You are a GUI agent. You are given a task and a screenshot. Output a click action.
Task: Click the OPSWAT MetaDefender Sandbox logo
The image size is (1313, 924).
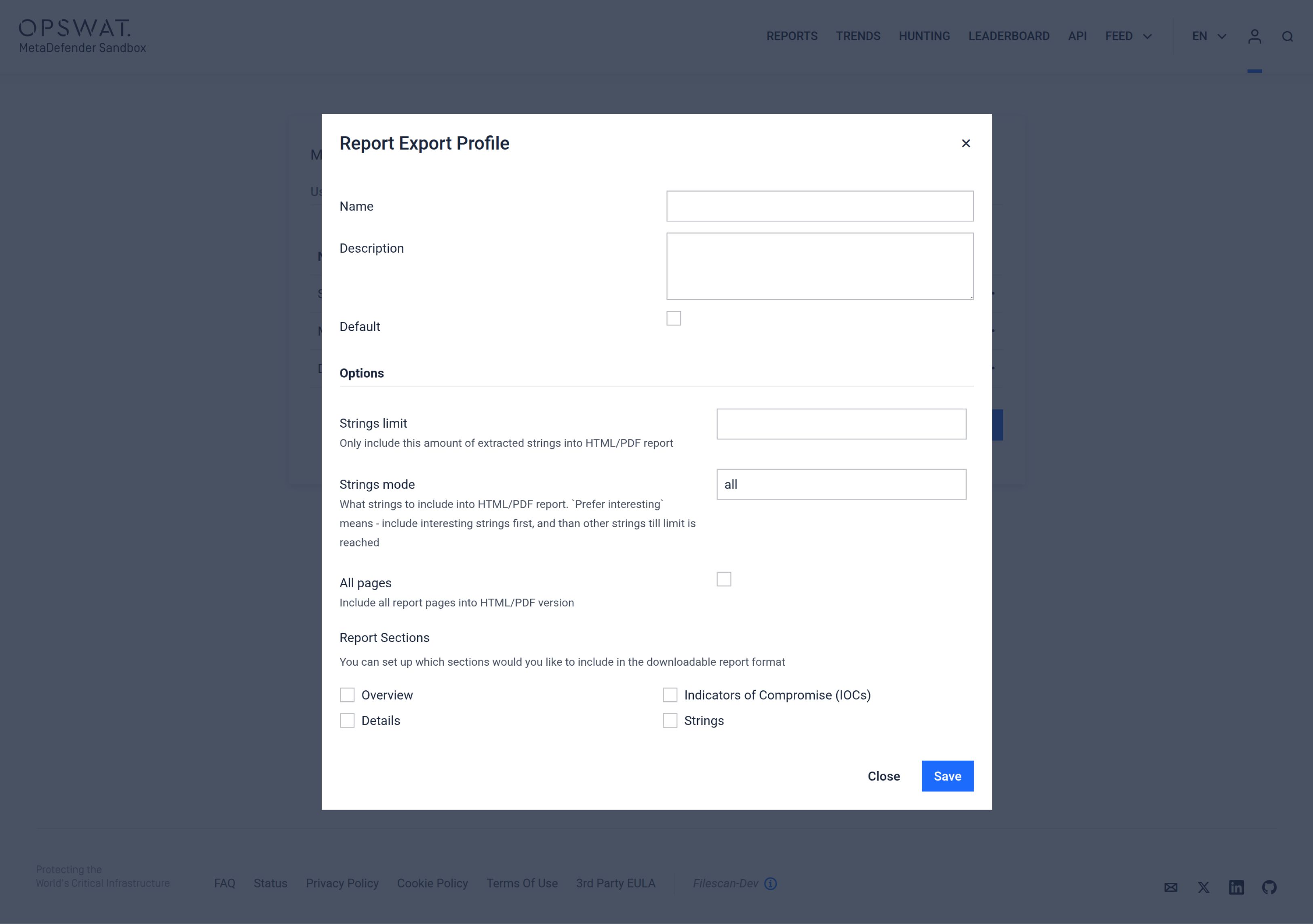(82, 37)
